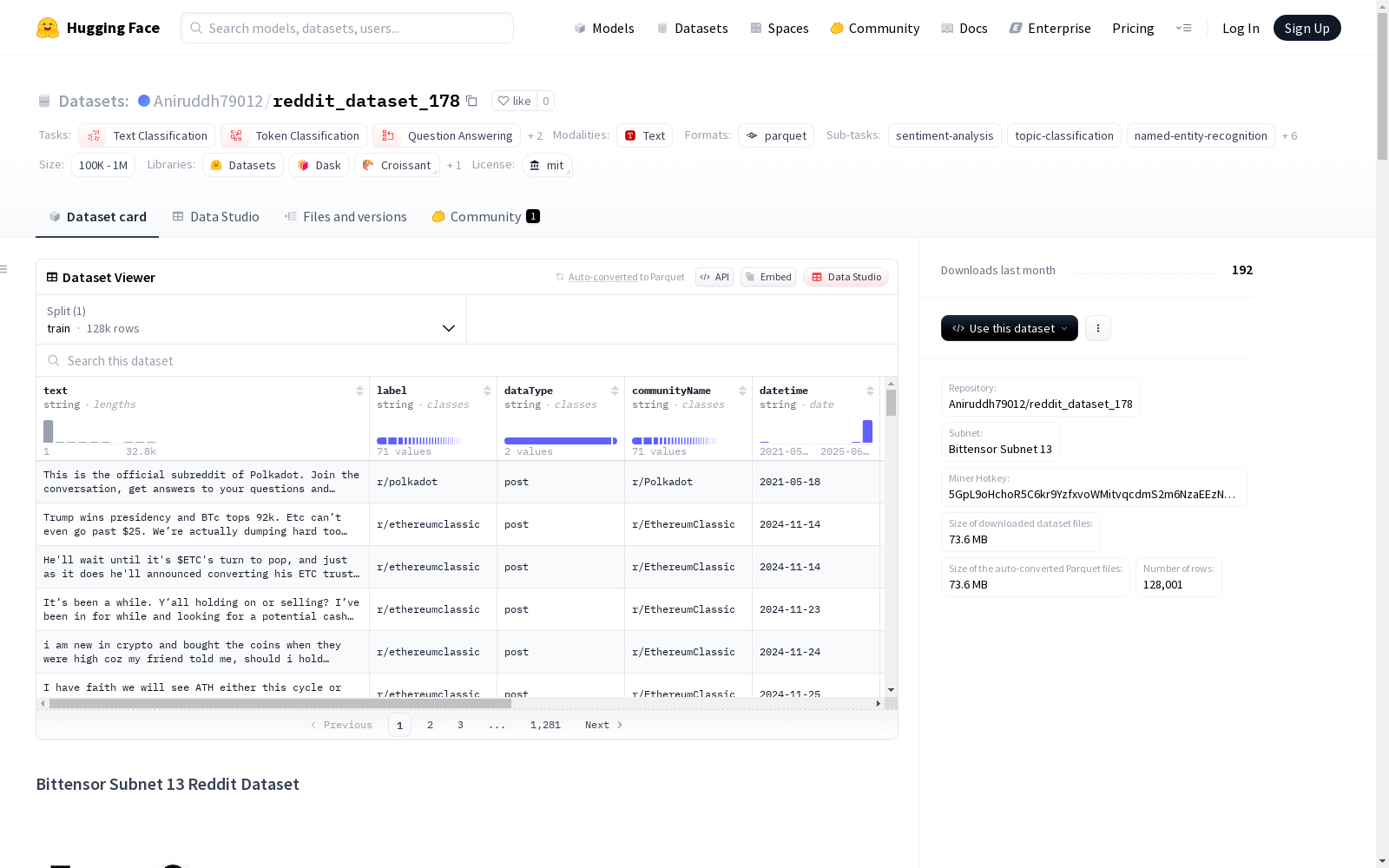Click the datetime histogram bar
Viewport: 1389px width, 868px height.
[x=867, y=431]
